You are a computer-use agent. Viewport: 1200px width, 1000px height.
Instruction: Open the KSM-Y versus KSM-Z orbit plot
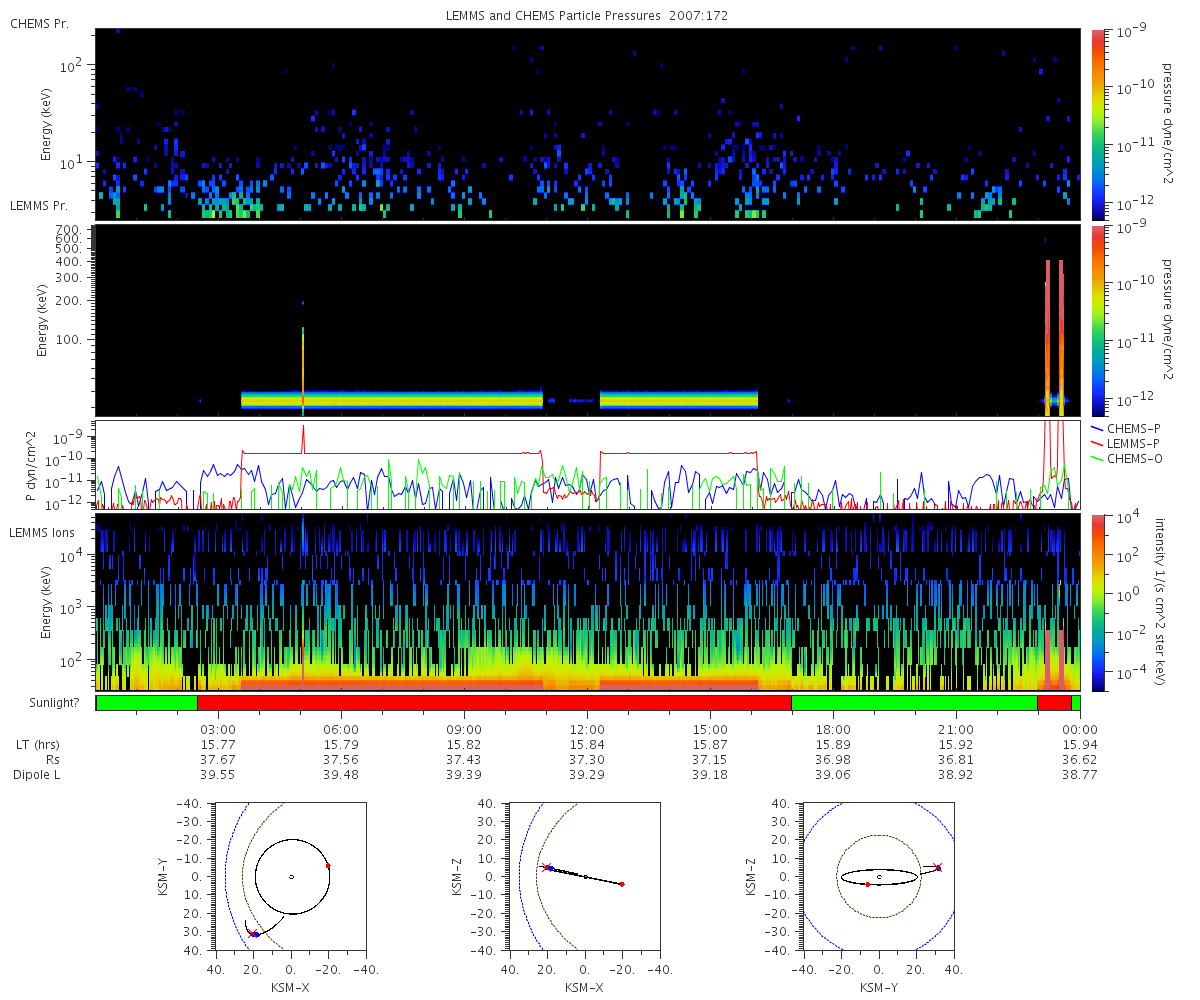coord(879,877)
